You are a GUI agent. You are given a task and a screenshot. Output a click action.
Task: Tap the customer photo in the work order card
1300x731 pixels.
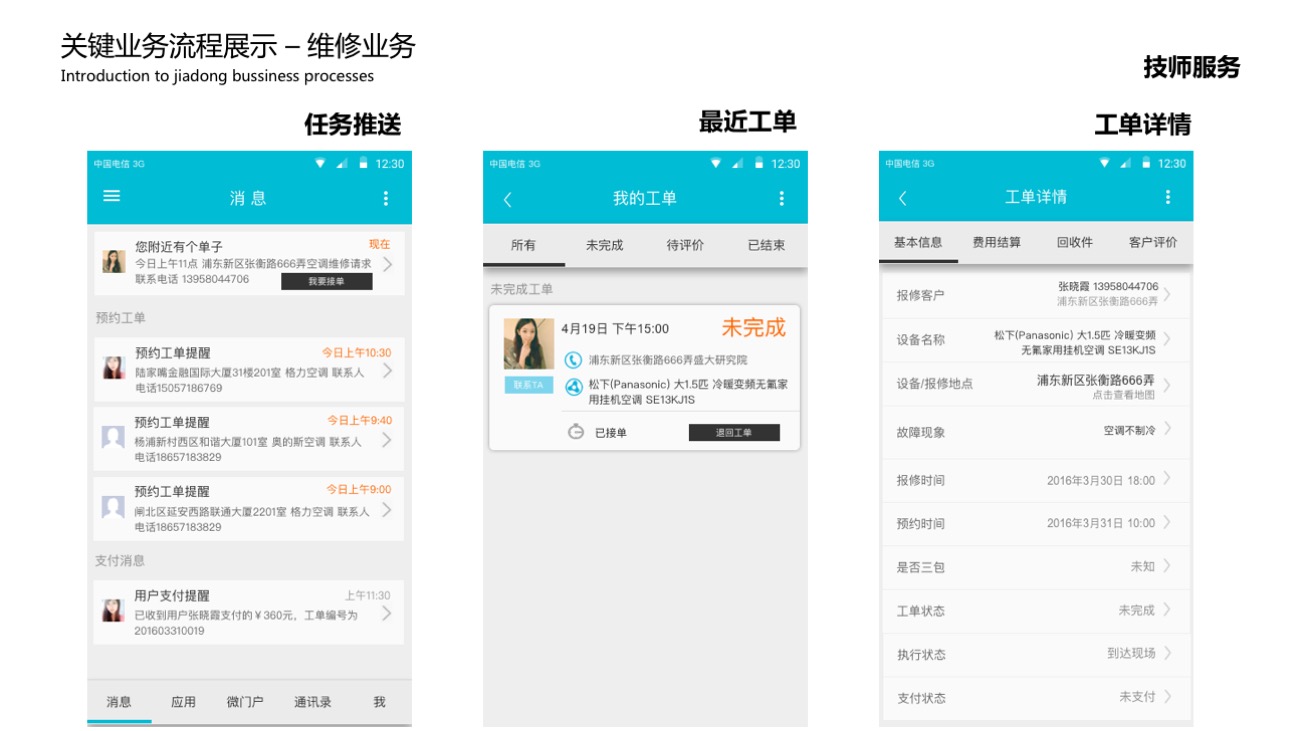(529, 344)
